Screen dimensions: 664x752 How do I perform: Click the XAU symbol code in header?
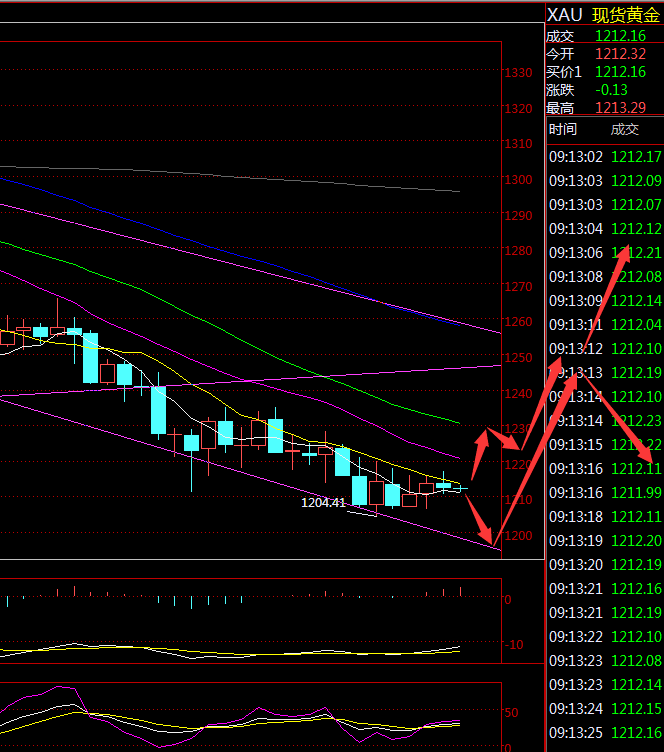(x=564, y=15)
